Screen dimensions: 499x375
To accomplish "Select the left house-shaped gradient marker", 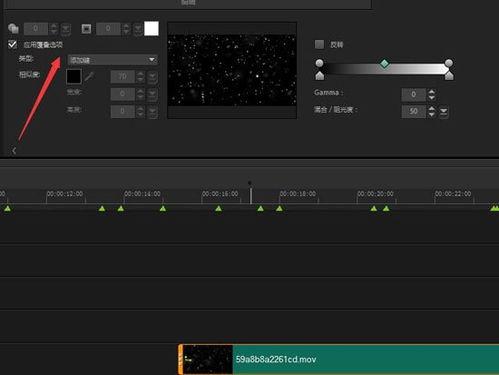I will [320, 76].
